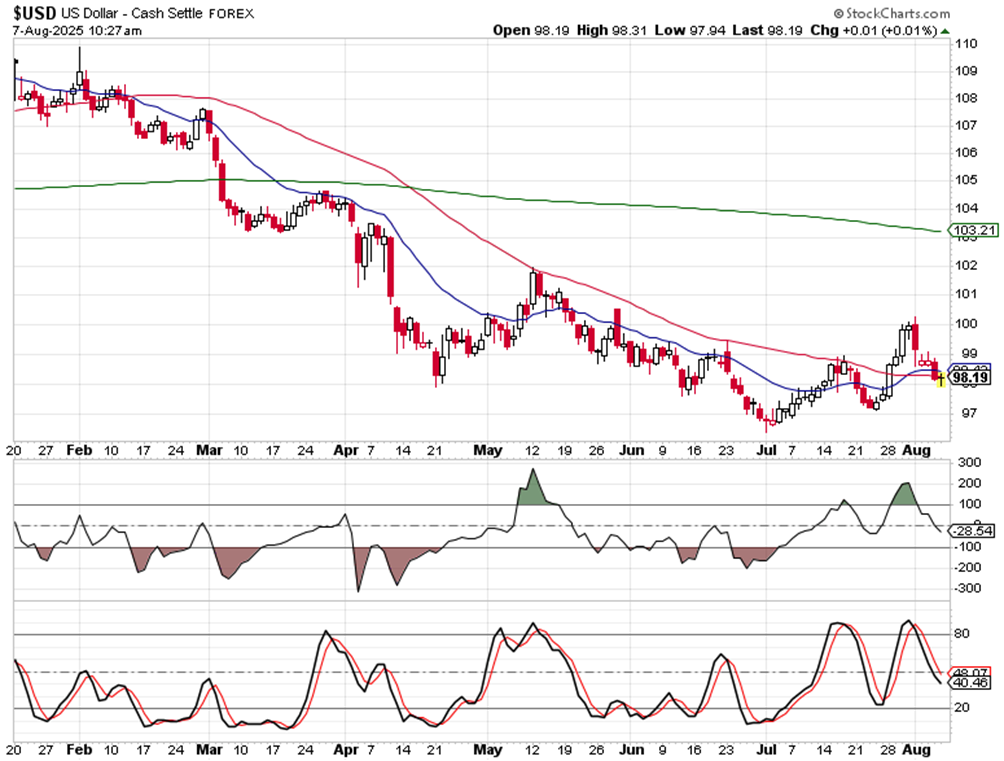The height and width of the screenshot is (761, 1004).
Task: Click the 80 level on stochastic axis
Action: click(961, 634)
